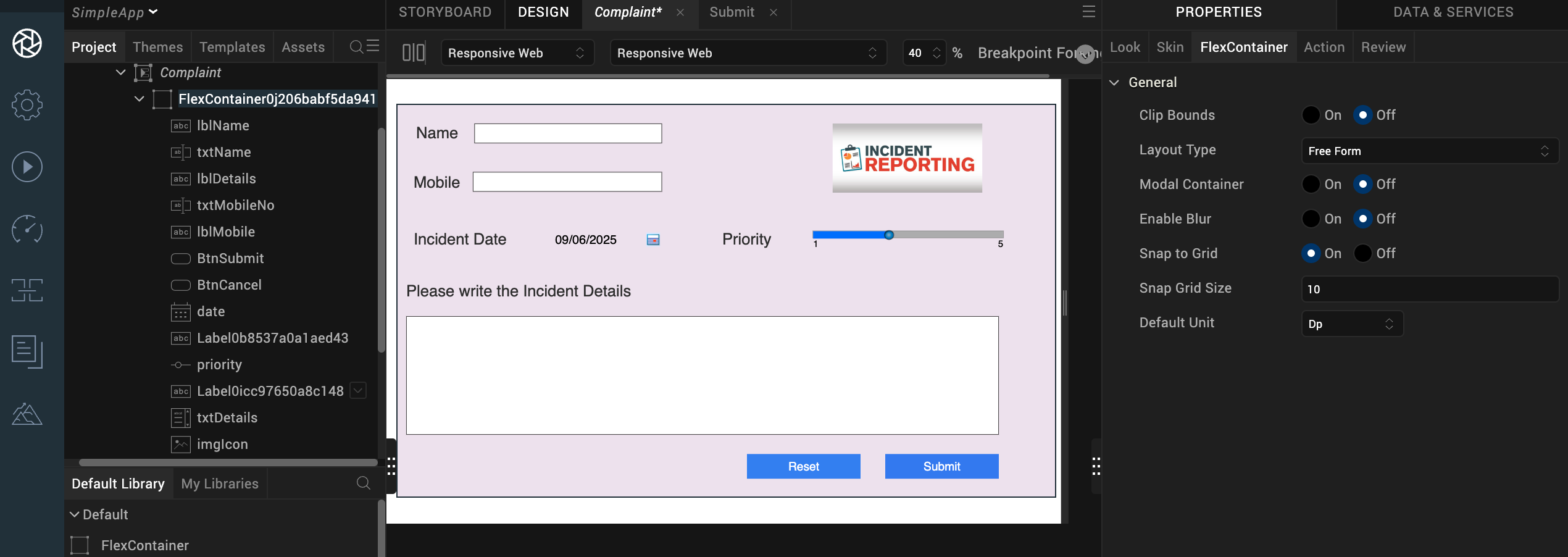Switch to the Skin properties tab
This screenshot has height=557, width=1568.
(1170, 48)
